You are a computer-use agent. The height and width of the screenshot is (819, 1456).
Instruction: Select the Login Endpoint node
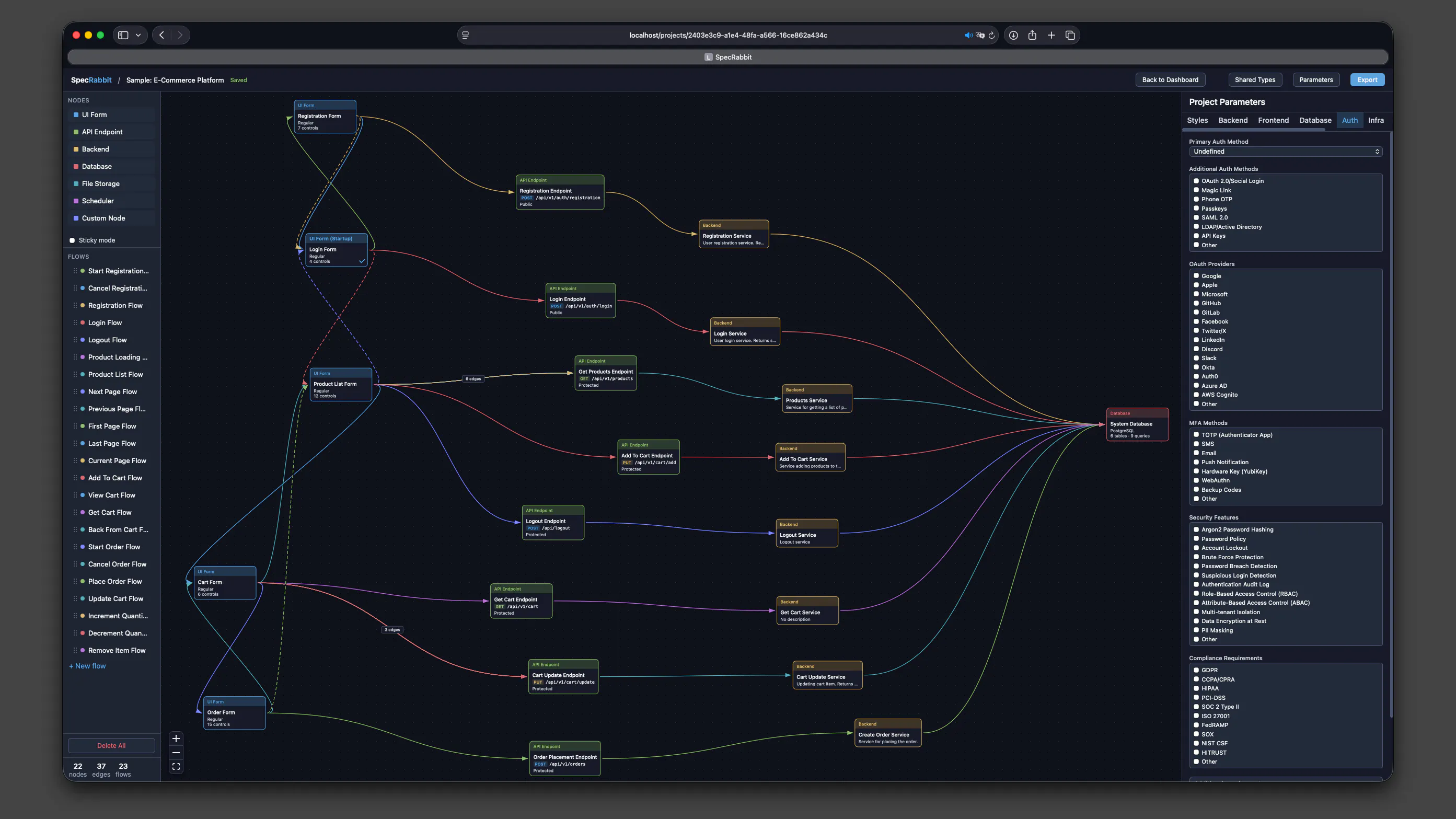[x=581, y=300]
